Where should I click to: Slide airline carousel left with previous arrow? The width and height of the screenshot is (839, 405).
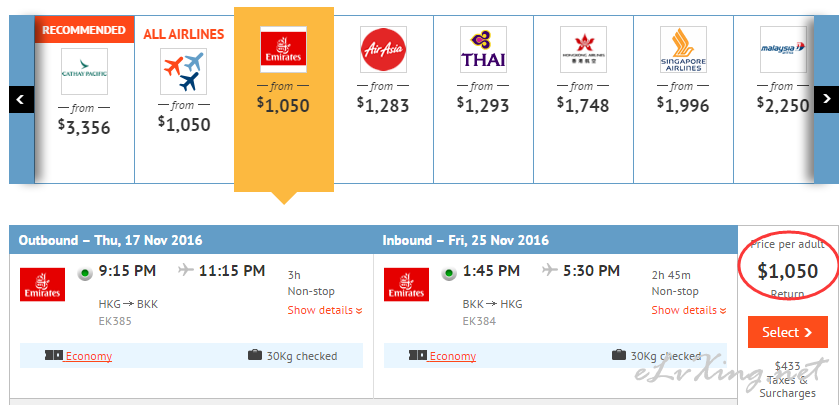tap(21, 100)
